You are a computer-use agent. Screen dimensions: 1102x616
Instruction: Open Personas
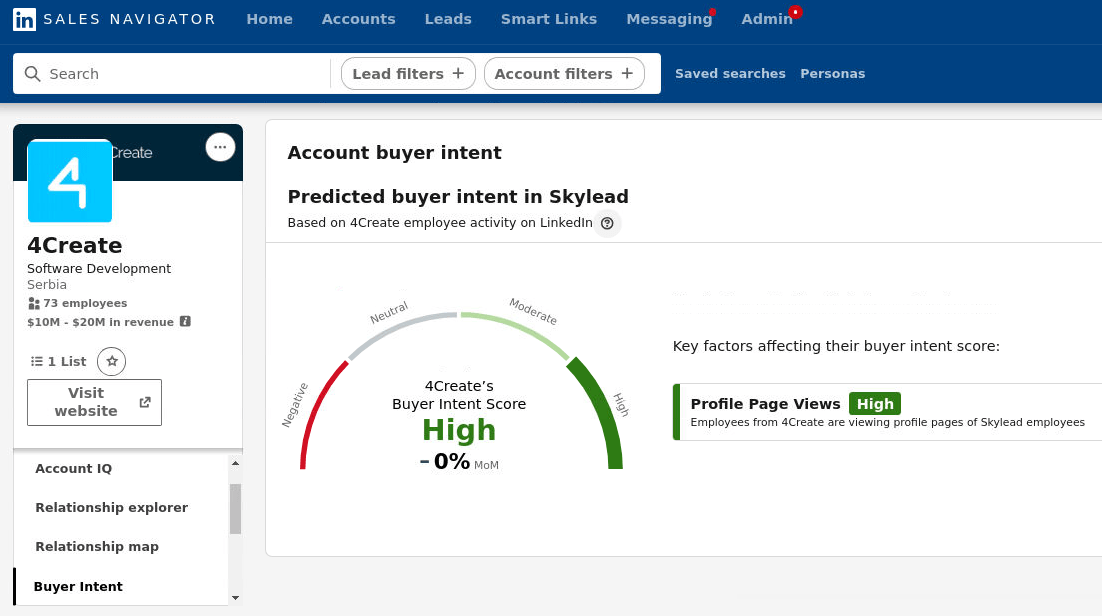(x=833, y=74)
